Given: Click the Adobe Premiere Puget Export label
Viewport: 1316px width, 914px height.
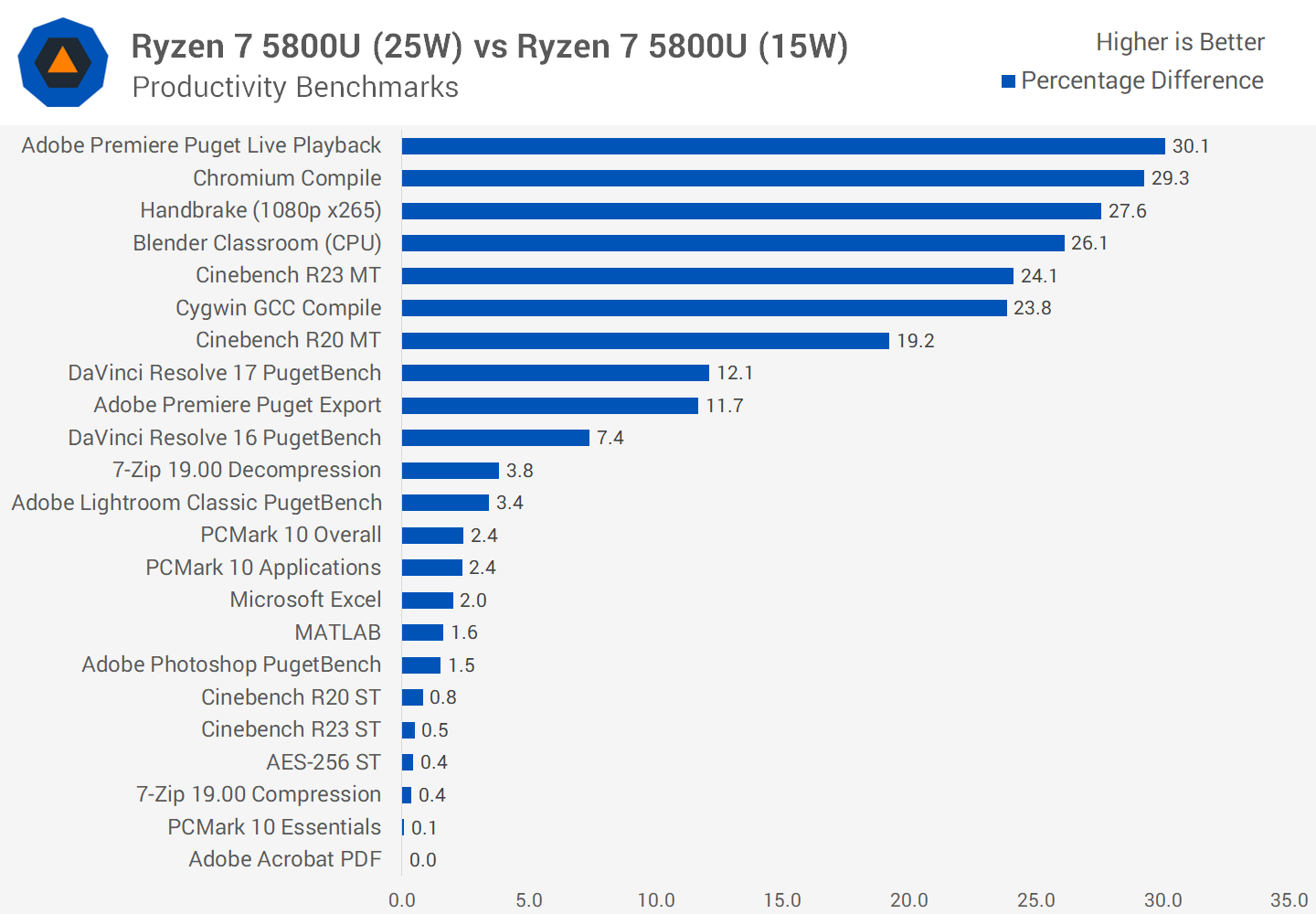Looking at the screenshot, I should tap(238, 405).
